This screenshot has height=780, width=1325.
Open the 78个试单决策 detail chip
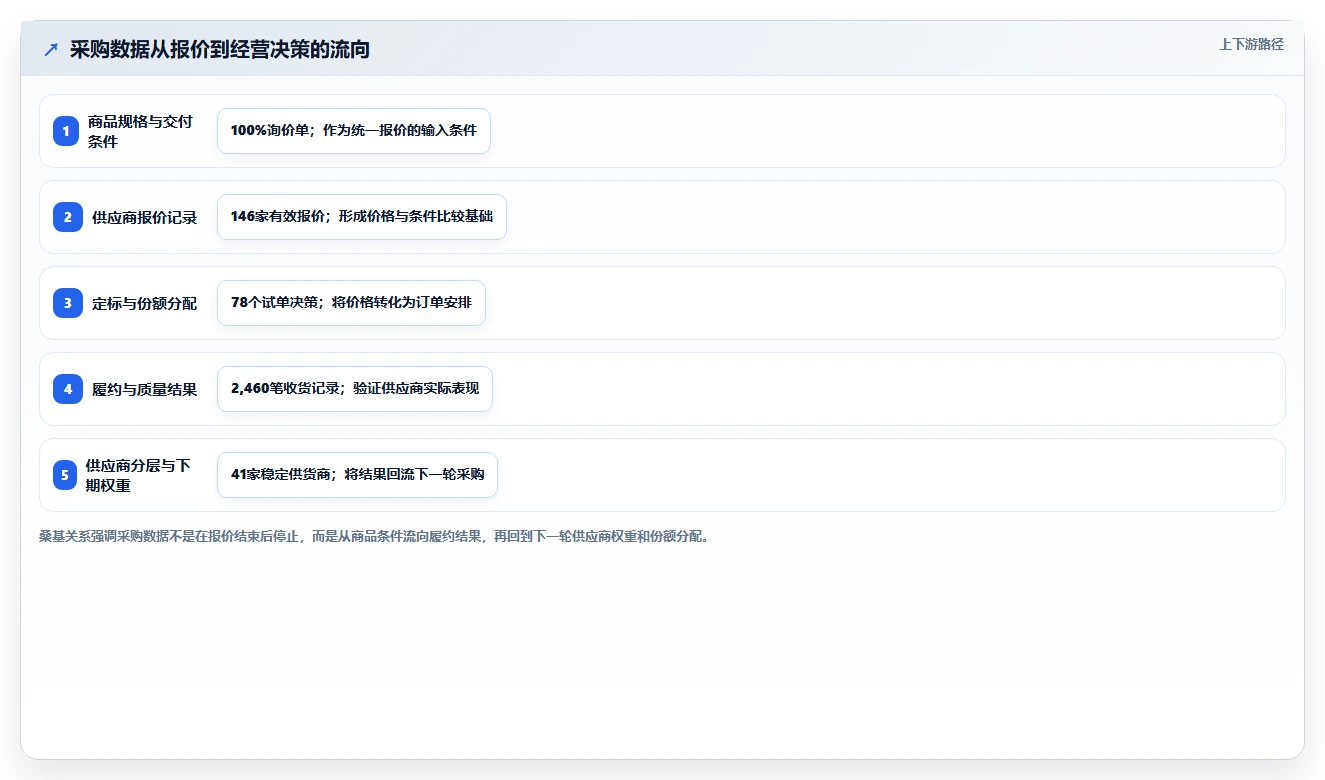coord(351,303)
